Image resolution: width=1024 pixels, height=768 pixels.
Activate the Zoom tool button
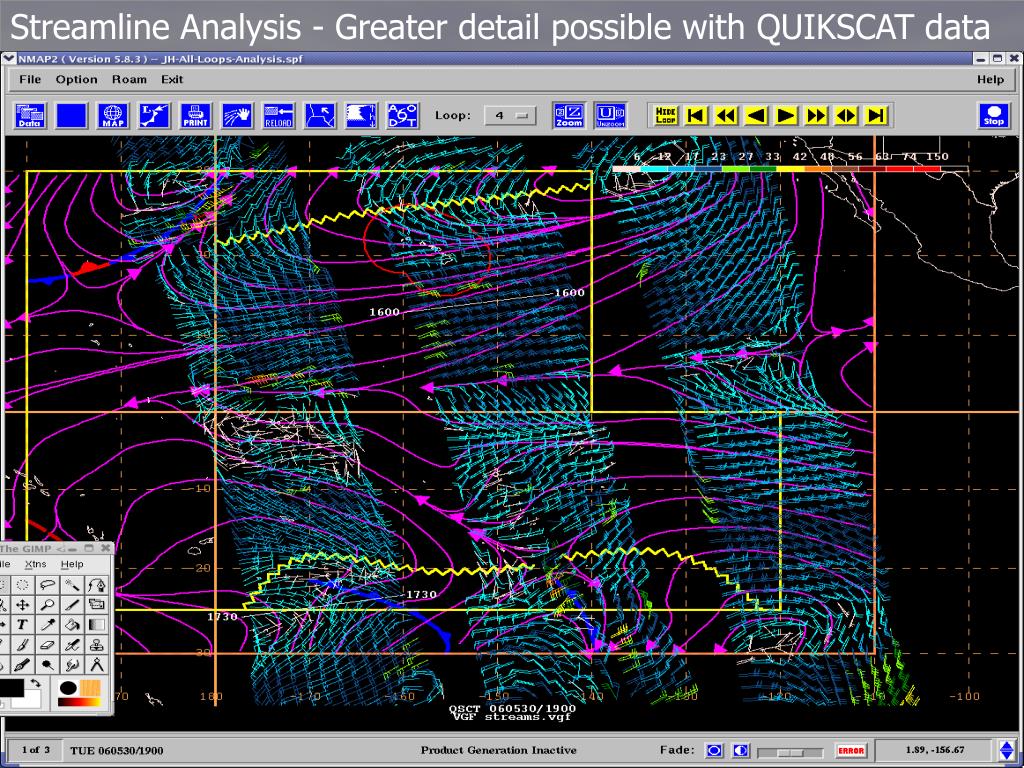[569, 116]
